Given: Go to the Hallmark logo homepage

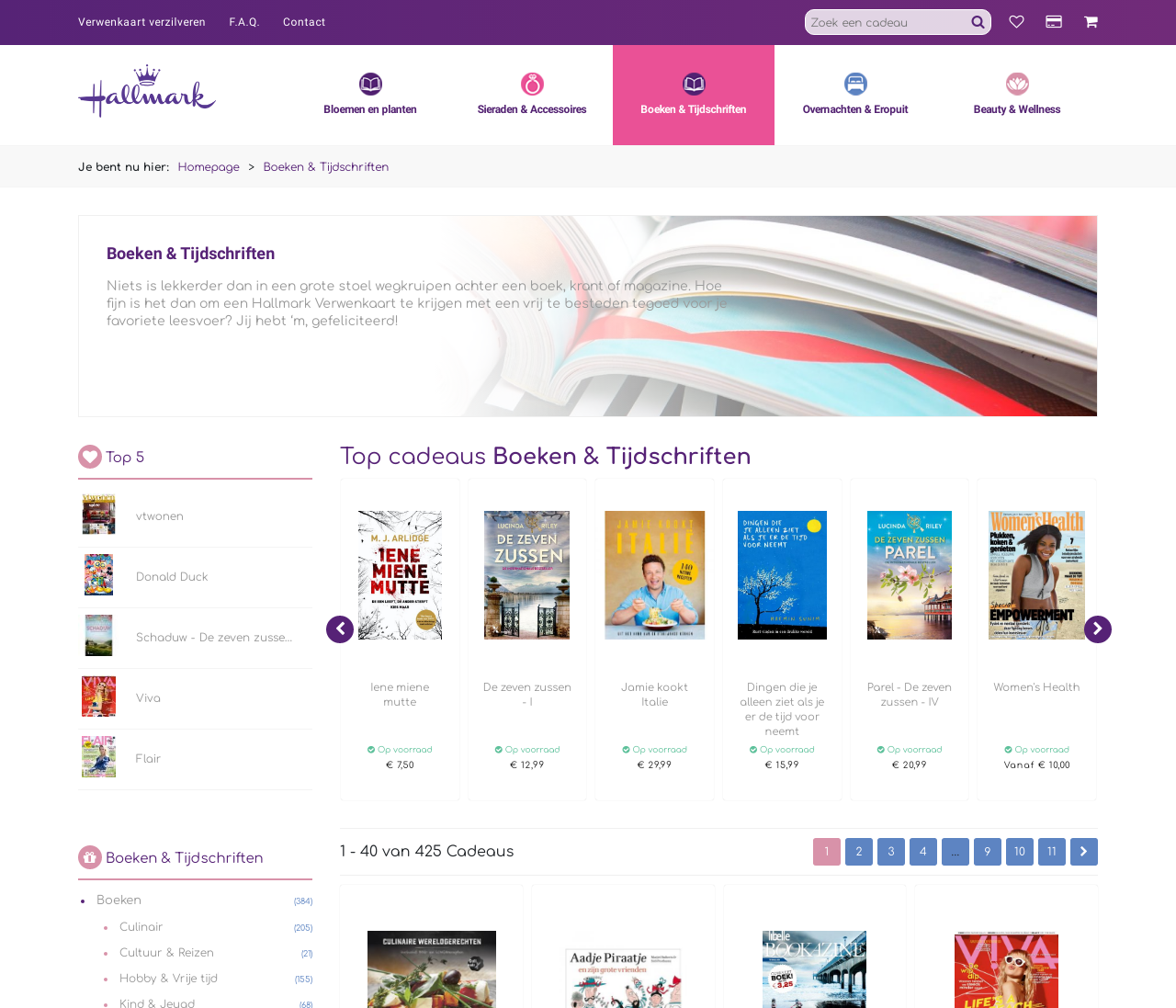Looking at the screenshot, I should [147, 92].
